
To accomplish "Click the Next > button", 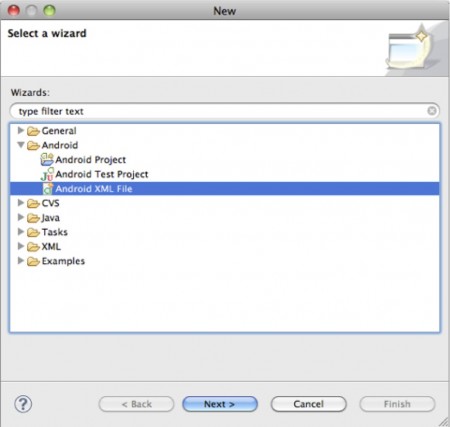I will click(220, 404).
